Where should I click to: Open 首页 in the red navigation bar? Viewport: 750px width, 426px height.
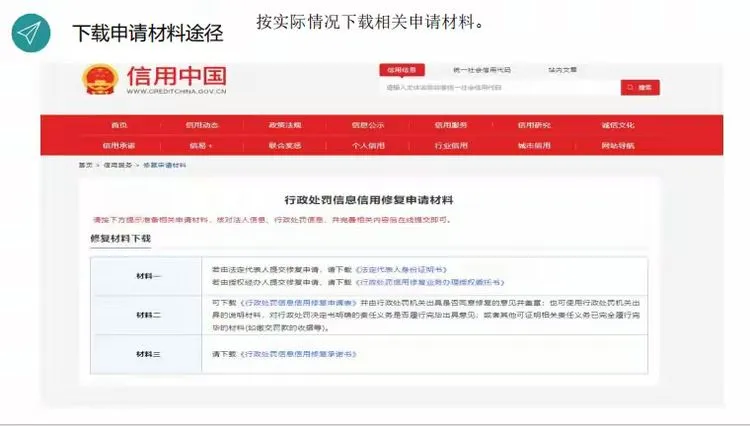click(120, 125)
